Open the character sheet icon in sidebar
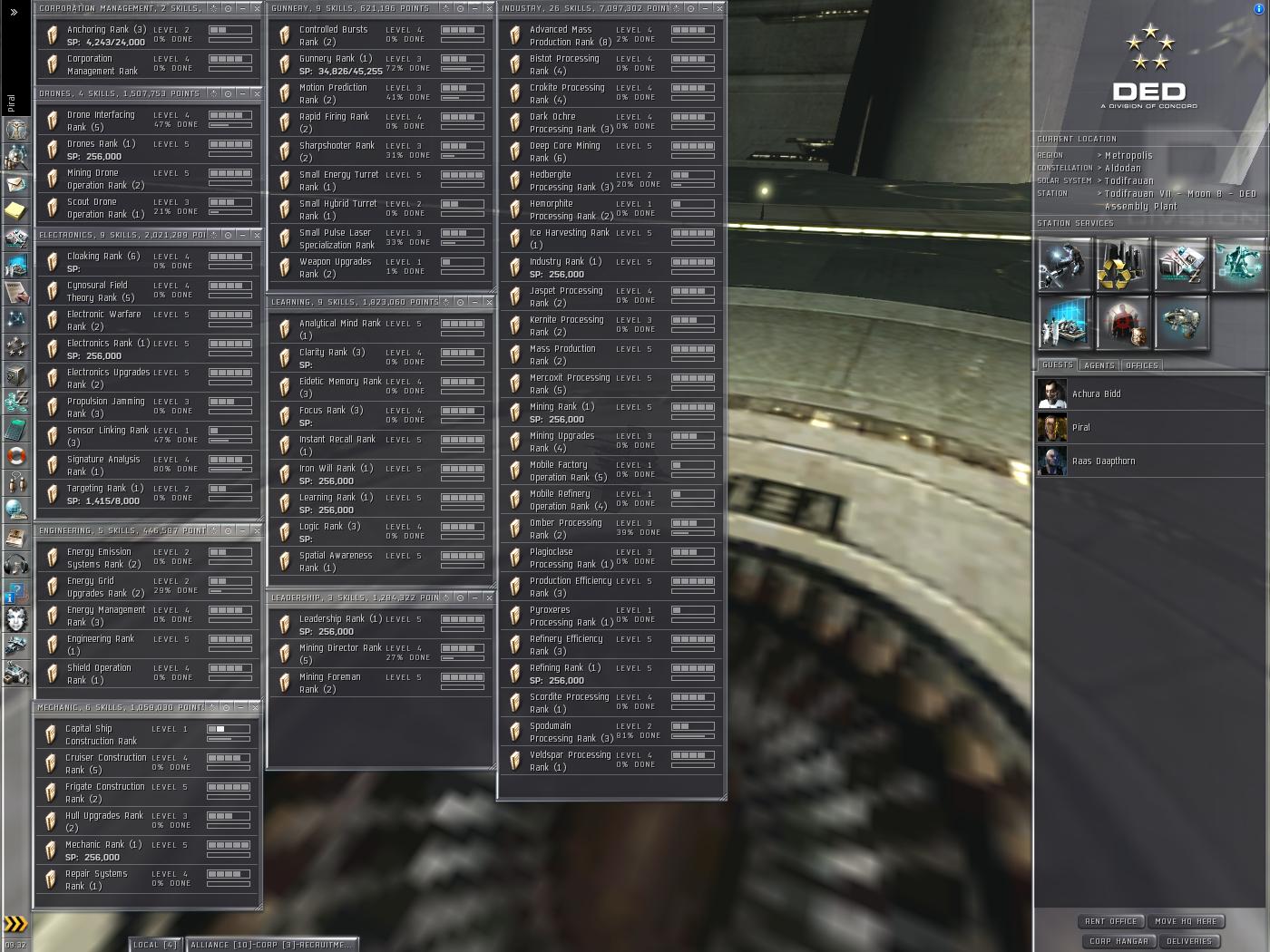This screenshot has height=952, width=1270. pyautogui.click(x=16, y=129)
